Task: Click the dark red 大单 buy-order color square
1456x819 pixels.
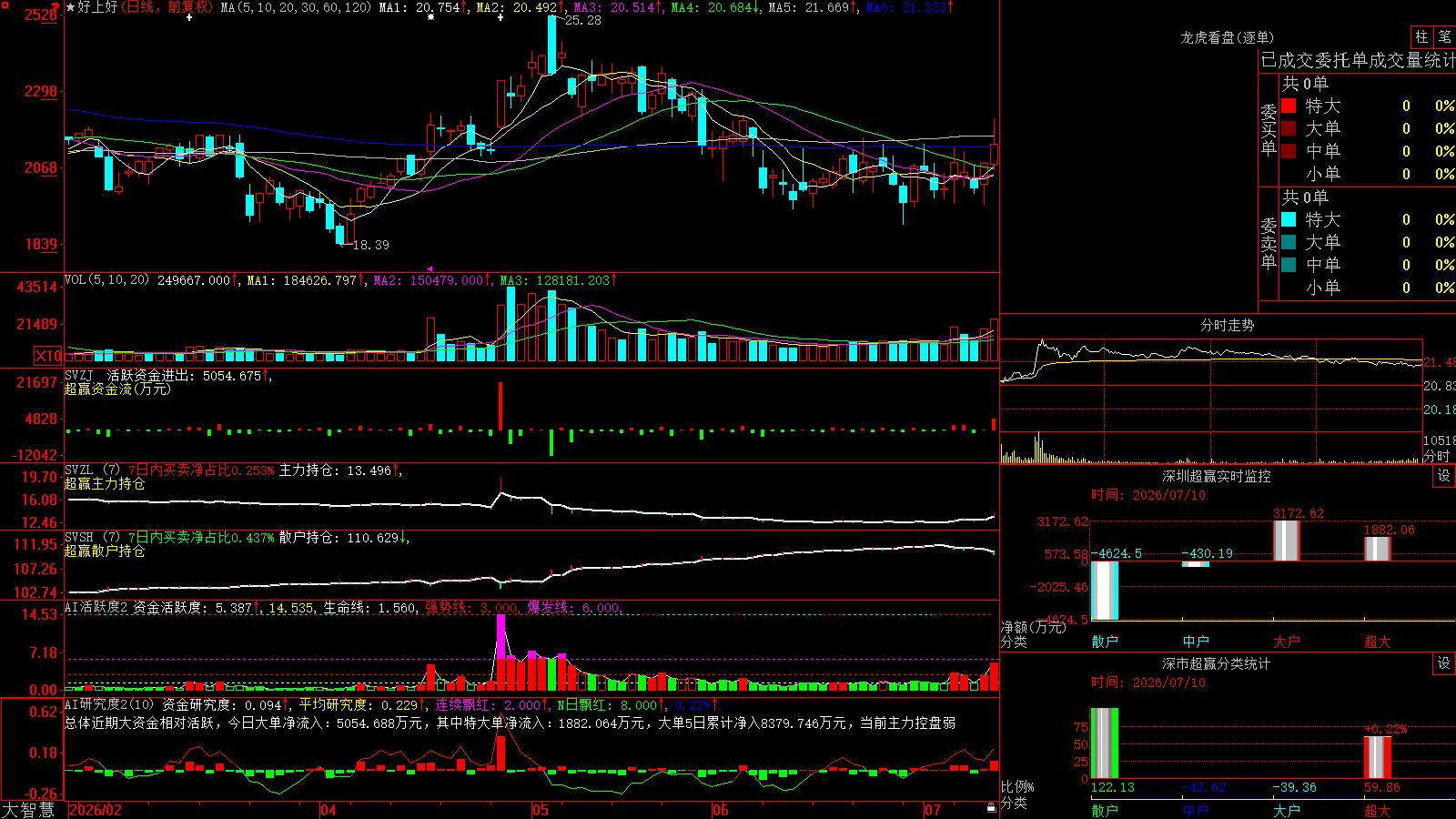Action: pyautogui.click(x=1289, y=128)
